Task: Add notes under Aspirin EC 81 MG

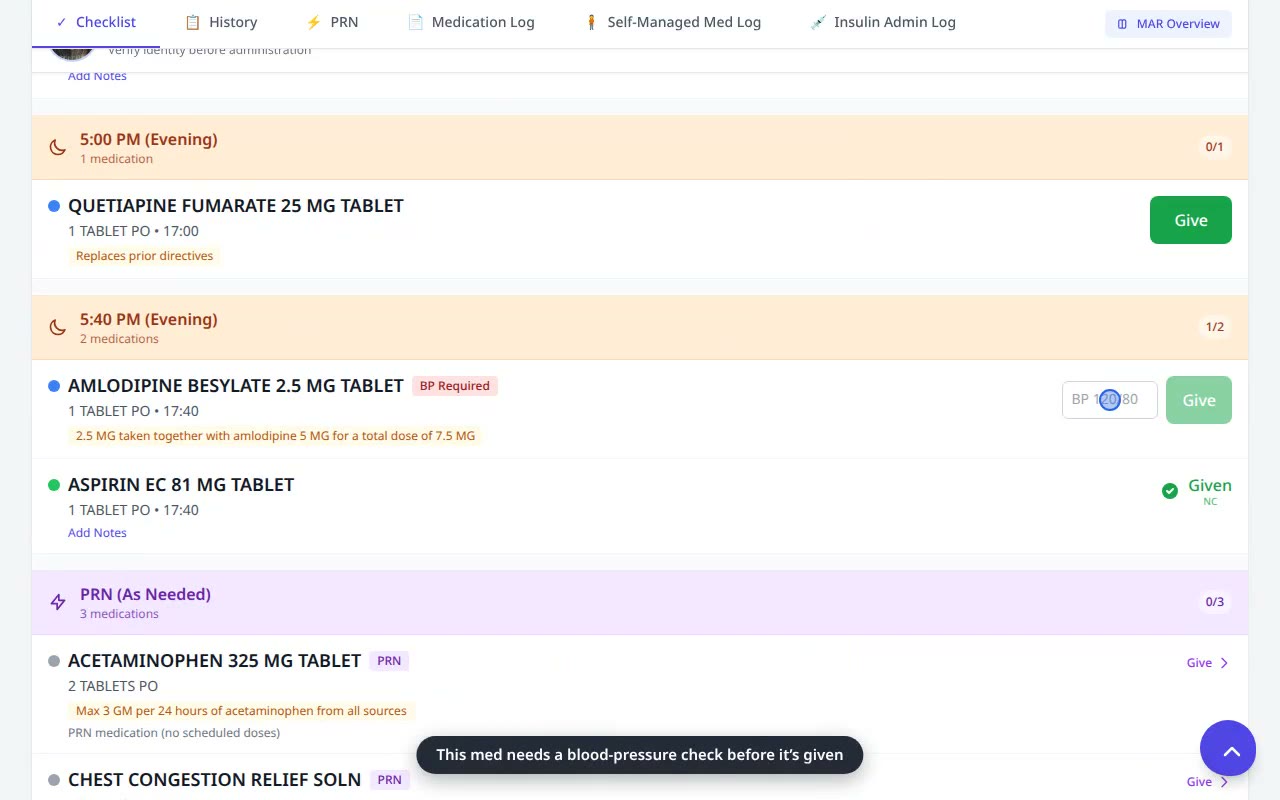Action: [x=97, y=533]
